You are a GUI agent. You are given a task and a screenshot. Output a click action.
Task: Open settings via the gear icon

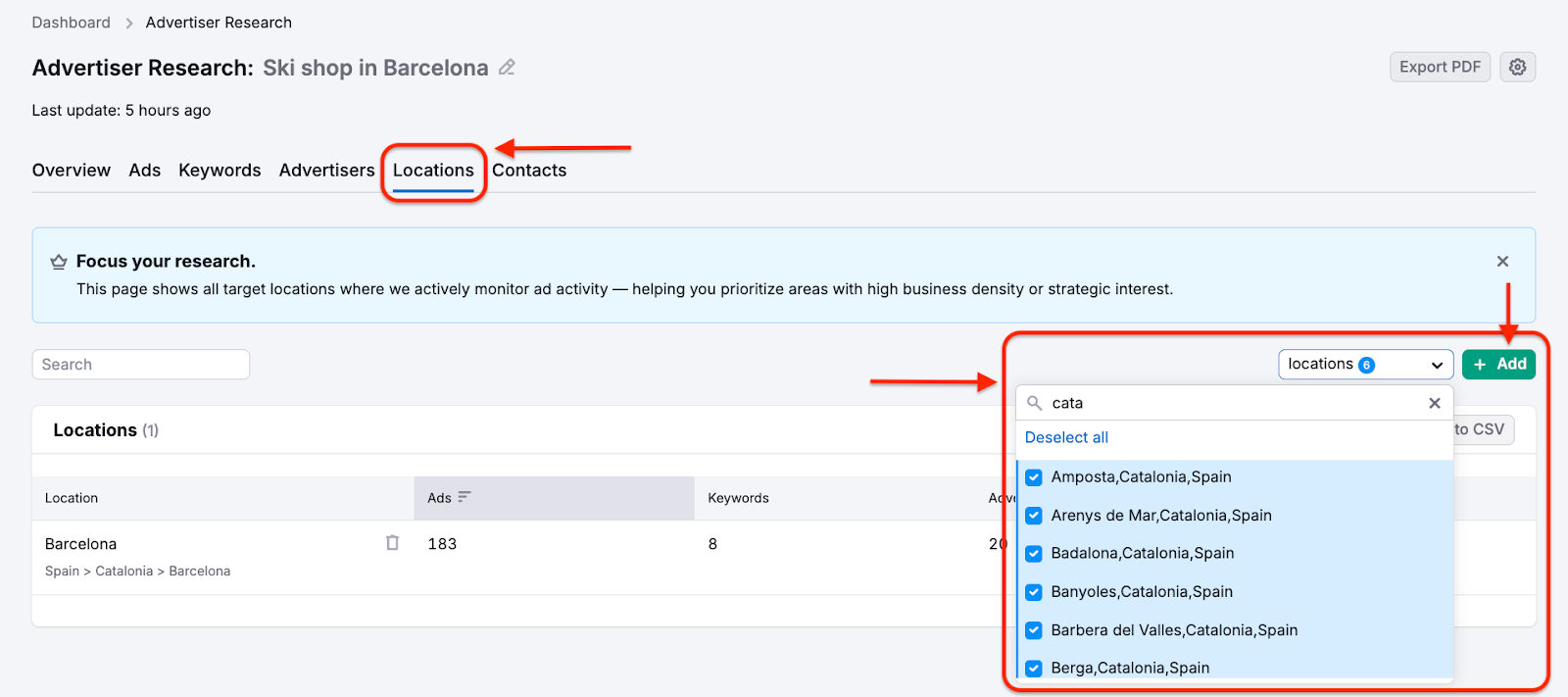tap(1518, 67)
